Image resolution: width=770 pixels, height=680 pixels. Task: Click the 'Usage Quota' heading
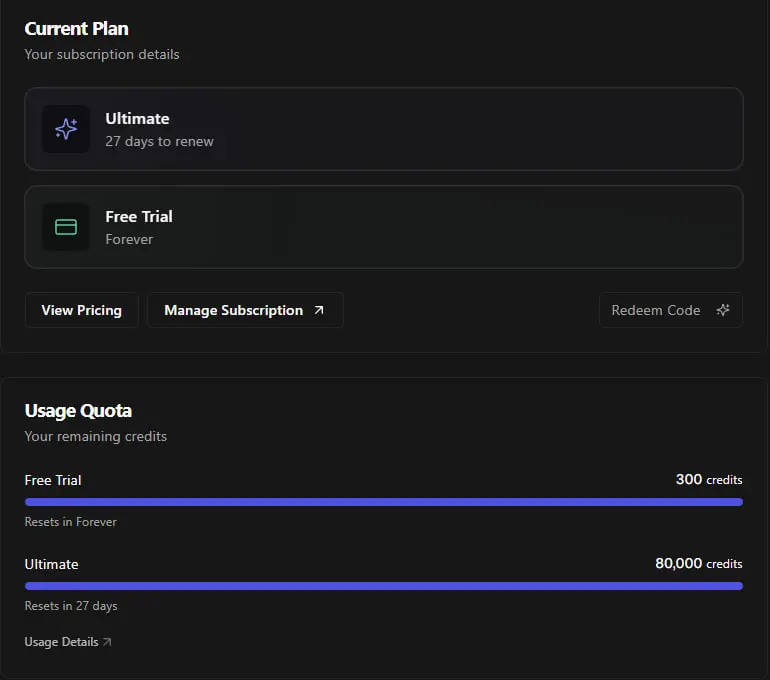(x=78, y=410)
